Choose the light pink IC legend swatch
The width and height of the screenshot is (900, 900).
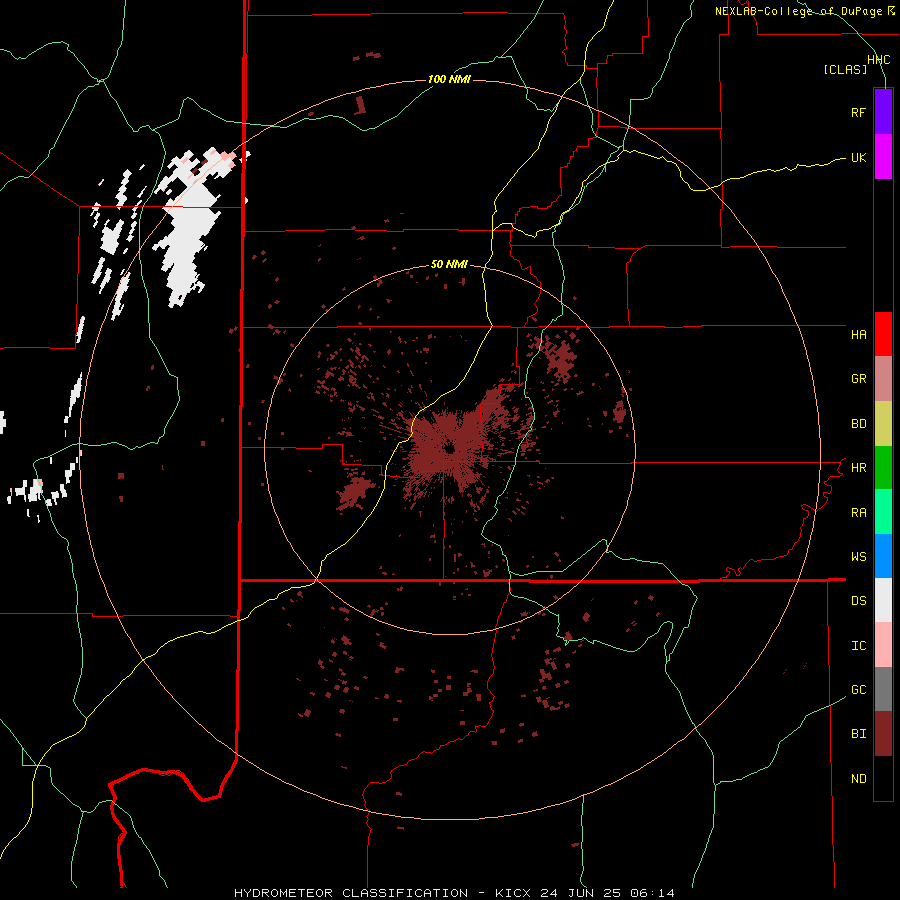(883, 645)
